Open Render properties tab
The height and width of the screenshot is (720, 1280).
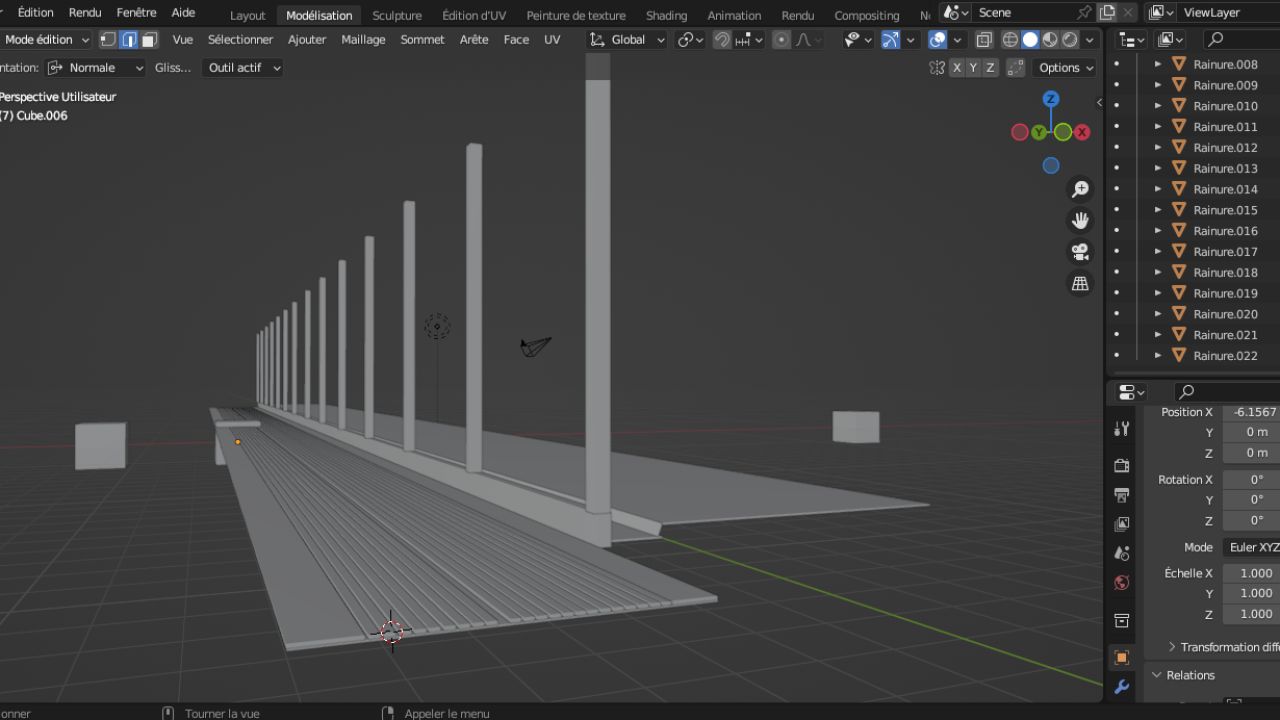coord(1122,466)
